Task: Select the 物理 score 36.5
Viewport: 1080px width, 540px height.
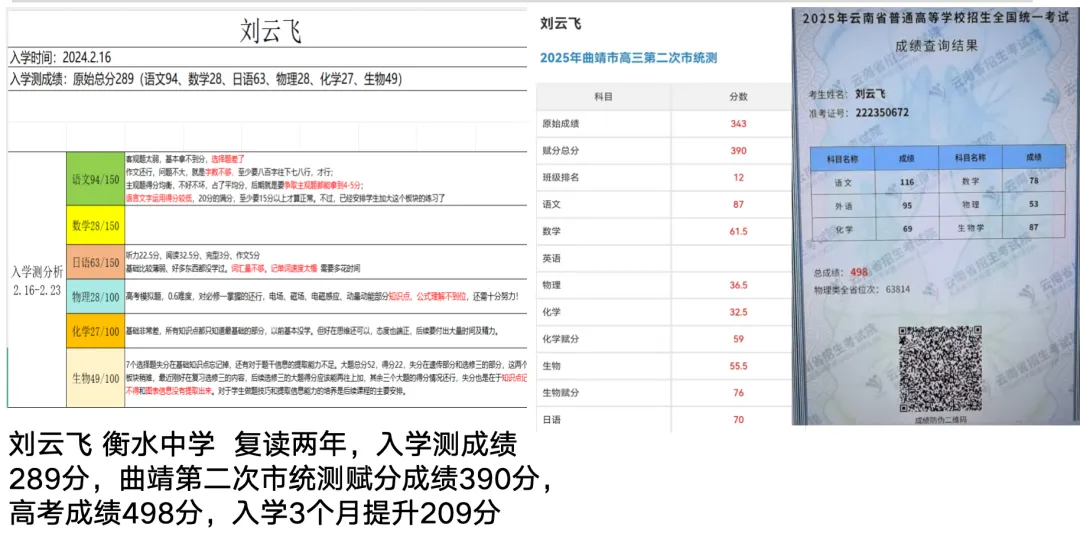Action: [738, 285]
